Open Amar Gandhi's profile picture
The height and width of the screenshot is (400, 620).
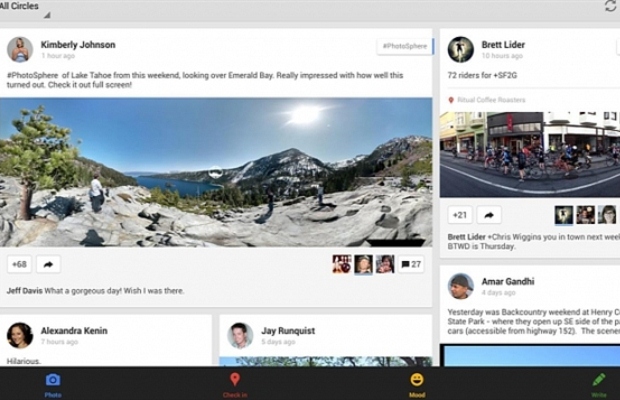point(461,286)
